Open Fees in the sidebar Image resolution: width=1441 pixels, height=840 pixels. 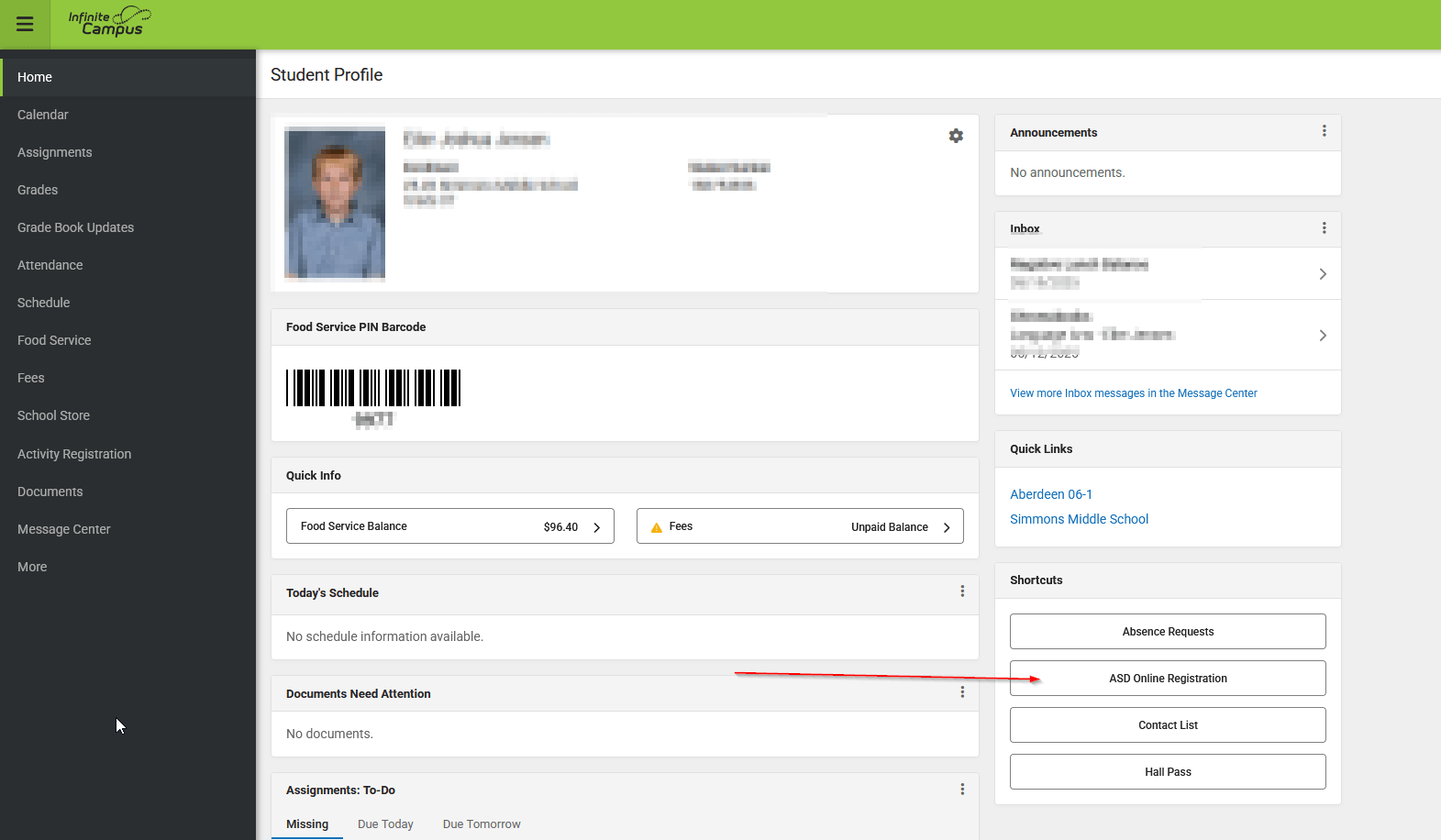click(128, 378)
